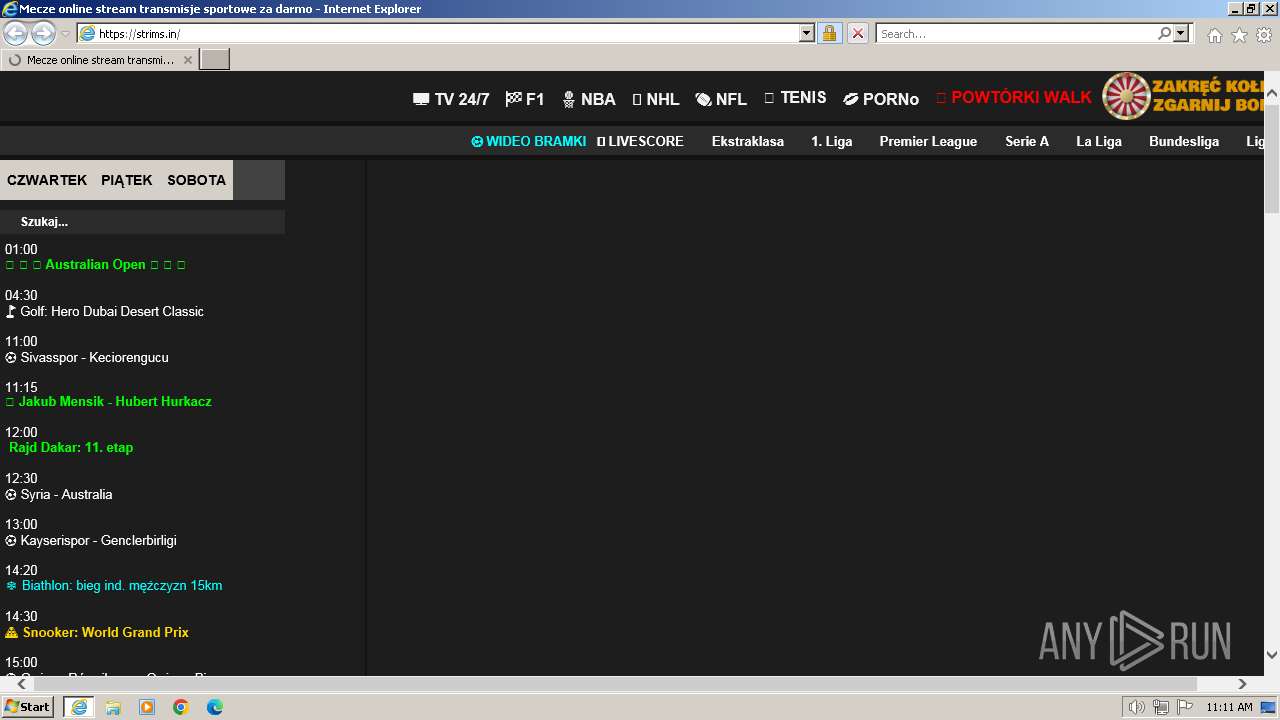This screenshot has width=1280, height=720.
Task: Click the browser Forward arrow button
Action: point(43,34)
